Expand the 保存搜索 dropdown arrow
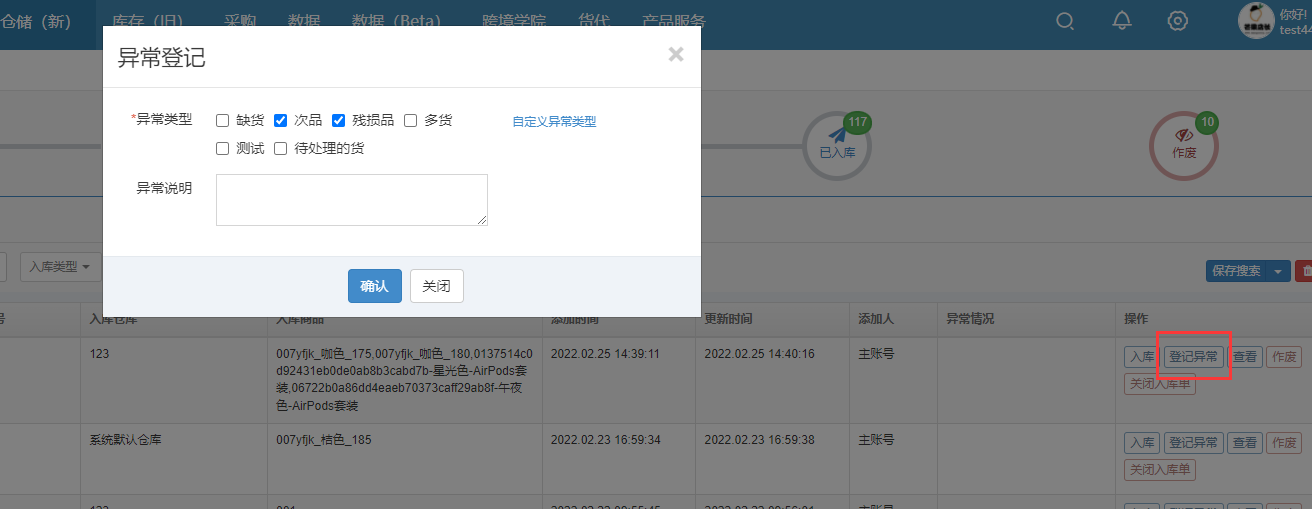Image resolution: width=1312 pixels, height=509 pixels. point(1280,271)
